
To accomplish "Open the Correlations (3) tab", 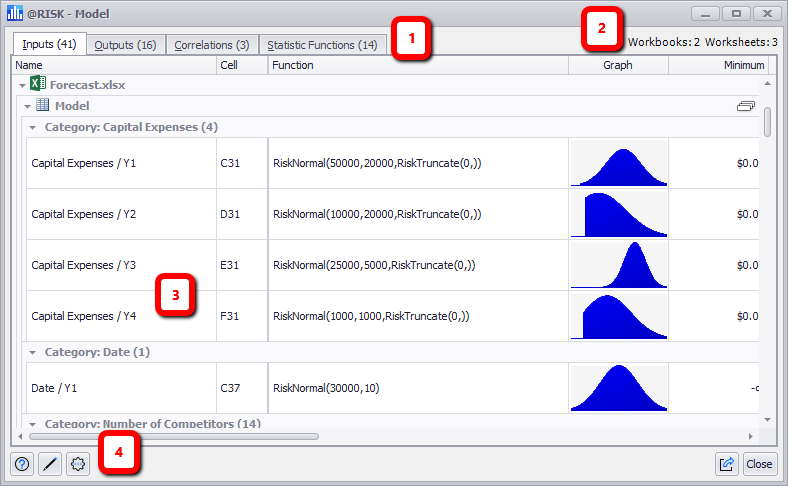I will (211, 45).
